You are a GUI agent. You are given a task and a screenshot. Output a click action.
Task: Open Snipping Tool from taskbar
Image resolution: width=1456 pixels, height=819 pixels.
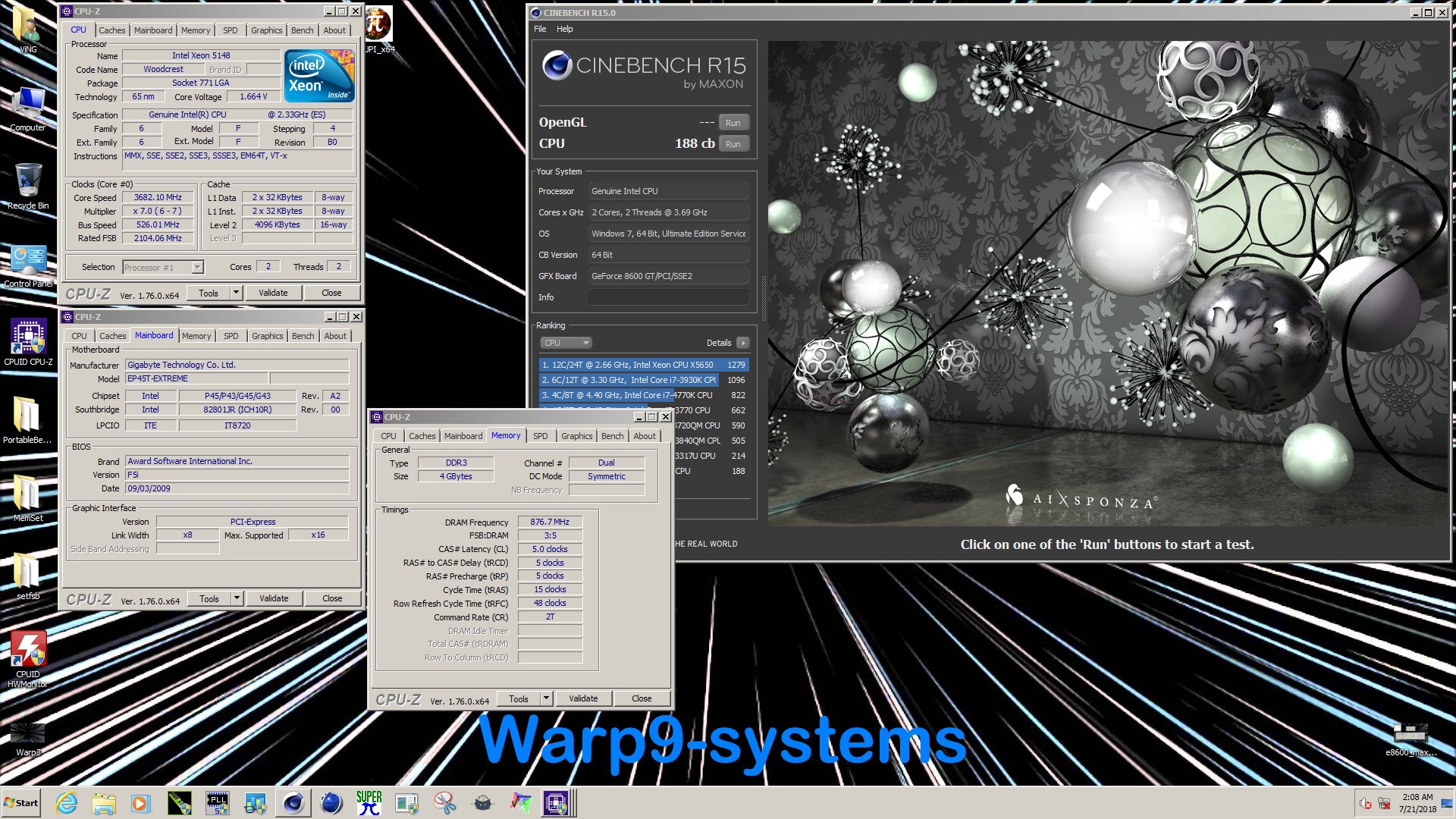click(x=444, y=803)
